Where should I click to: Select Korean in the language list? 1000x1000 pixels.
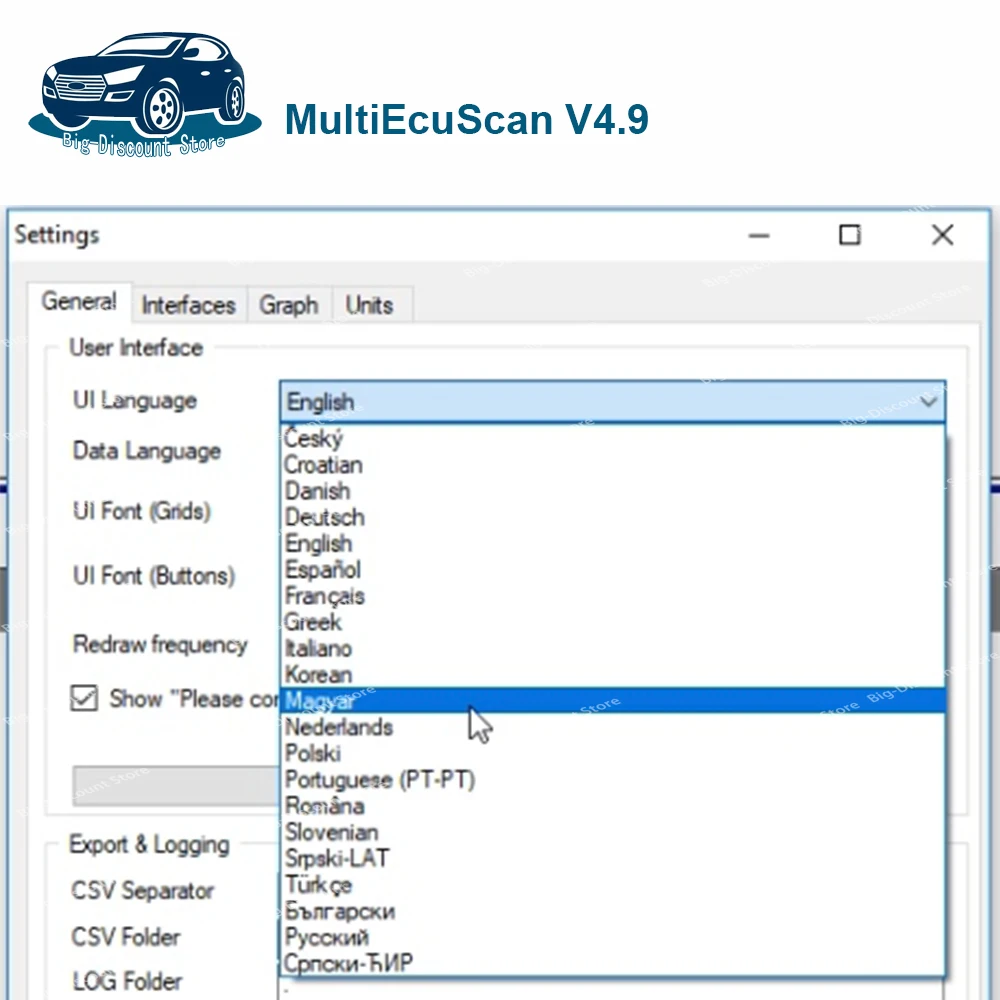coord(612,675)
